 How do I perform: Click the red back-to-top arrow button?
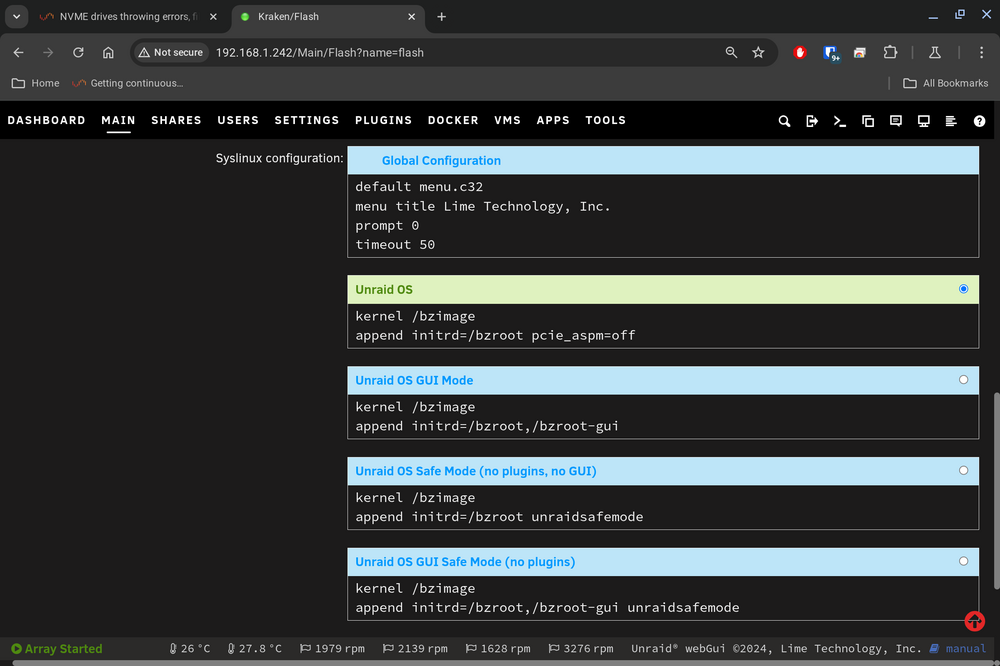pos(974,621)
